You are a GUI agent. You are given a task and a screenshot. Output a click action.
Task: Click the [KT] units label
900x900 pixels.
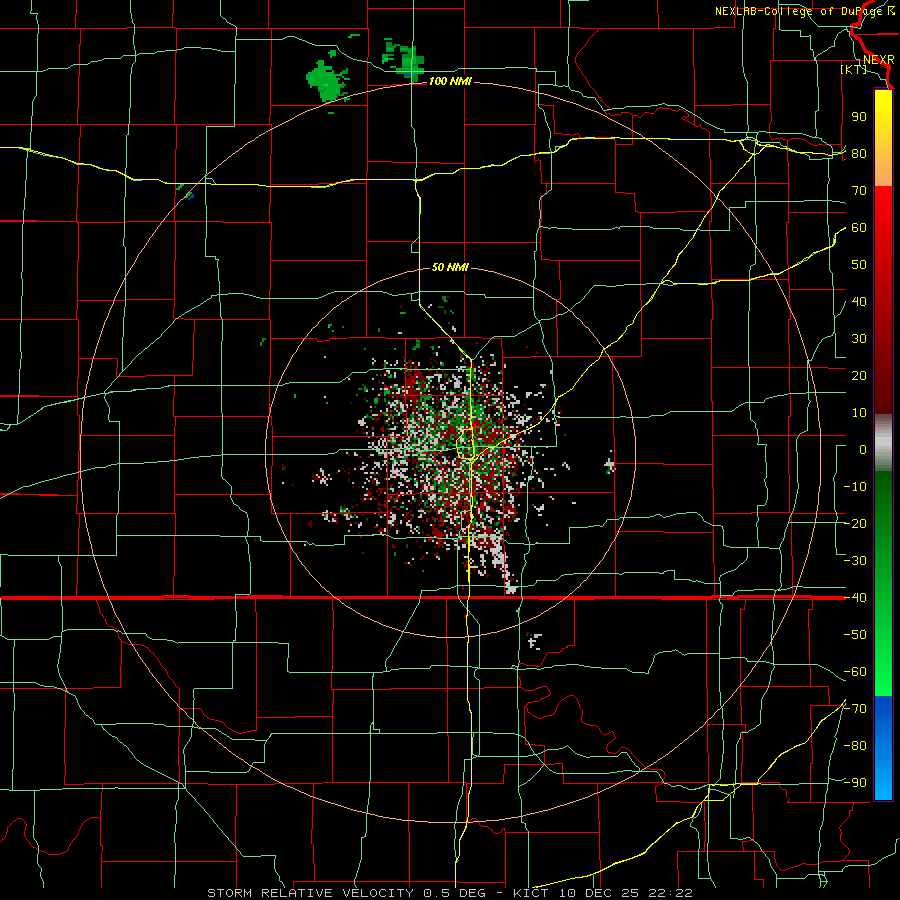[853, 69]
